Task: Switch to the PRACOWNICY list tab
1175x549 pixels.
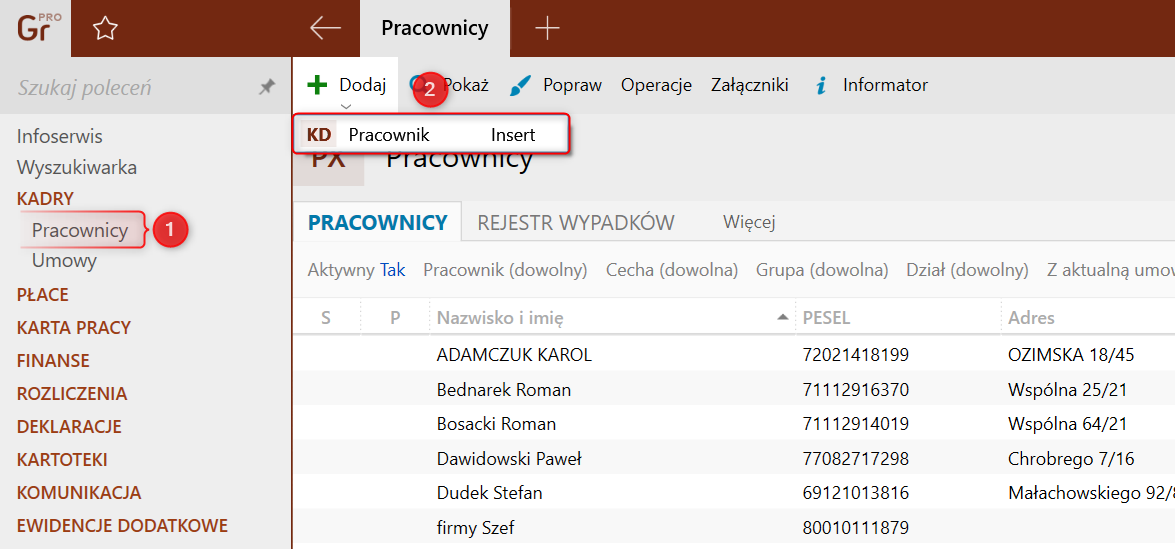Action: tap(378, 222)
